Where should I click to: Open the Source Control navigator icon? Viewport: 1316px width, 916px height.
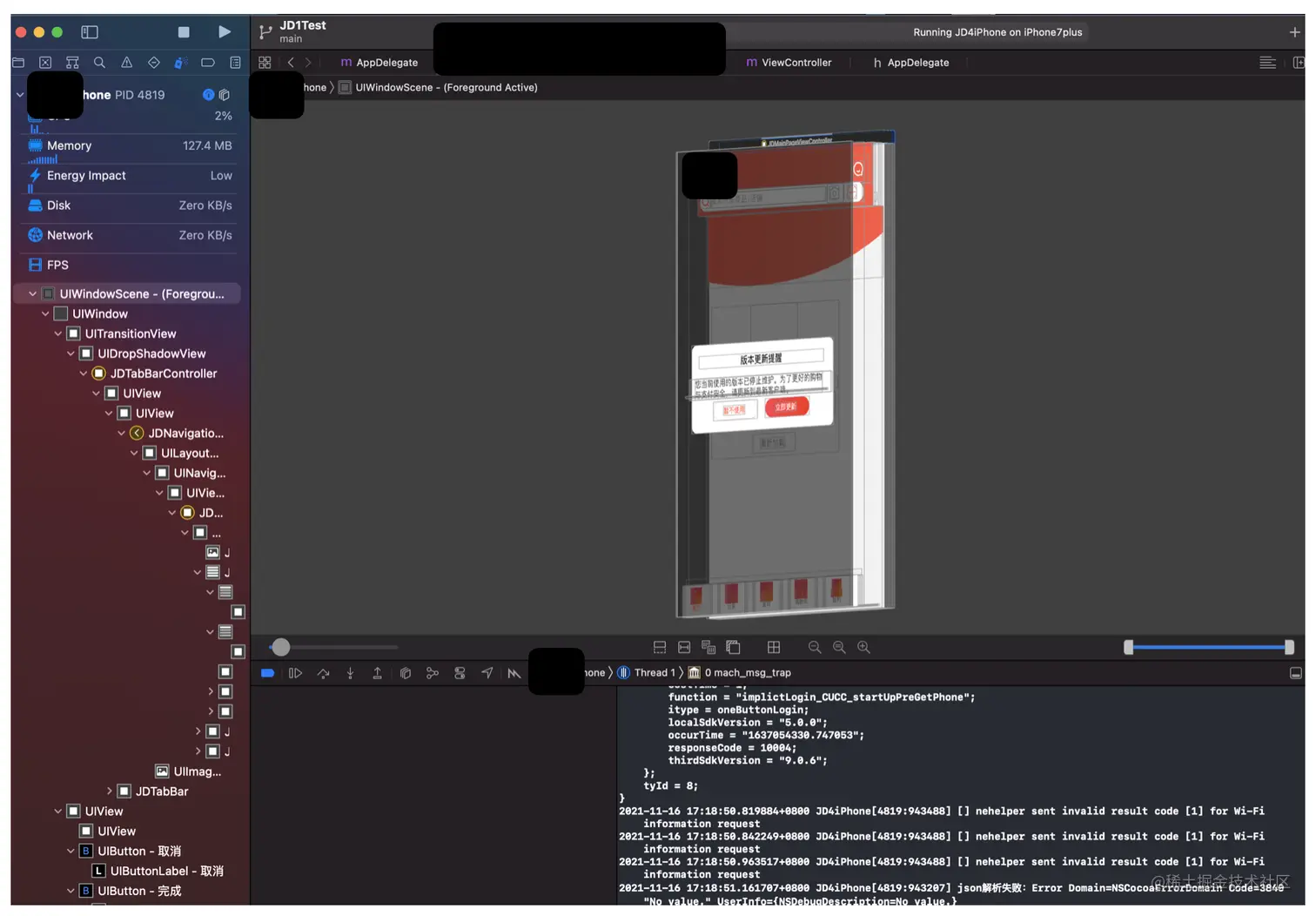(45, 63)
